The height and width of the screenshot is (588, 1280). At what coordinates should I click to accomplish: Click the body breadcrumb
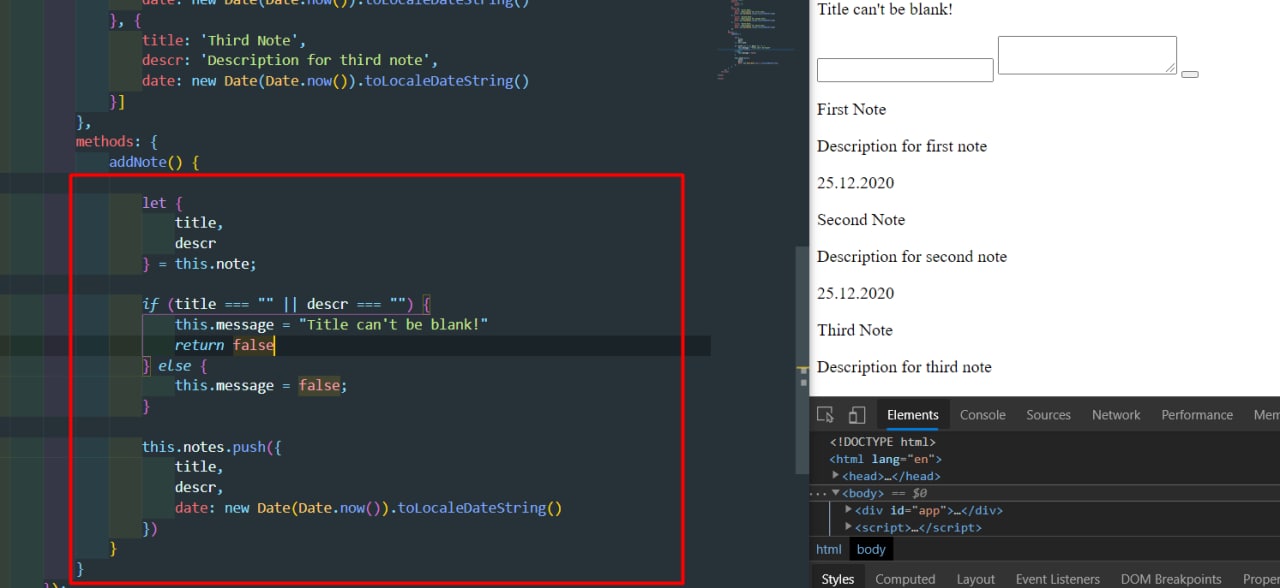(871, 549)
